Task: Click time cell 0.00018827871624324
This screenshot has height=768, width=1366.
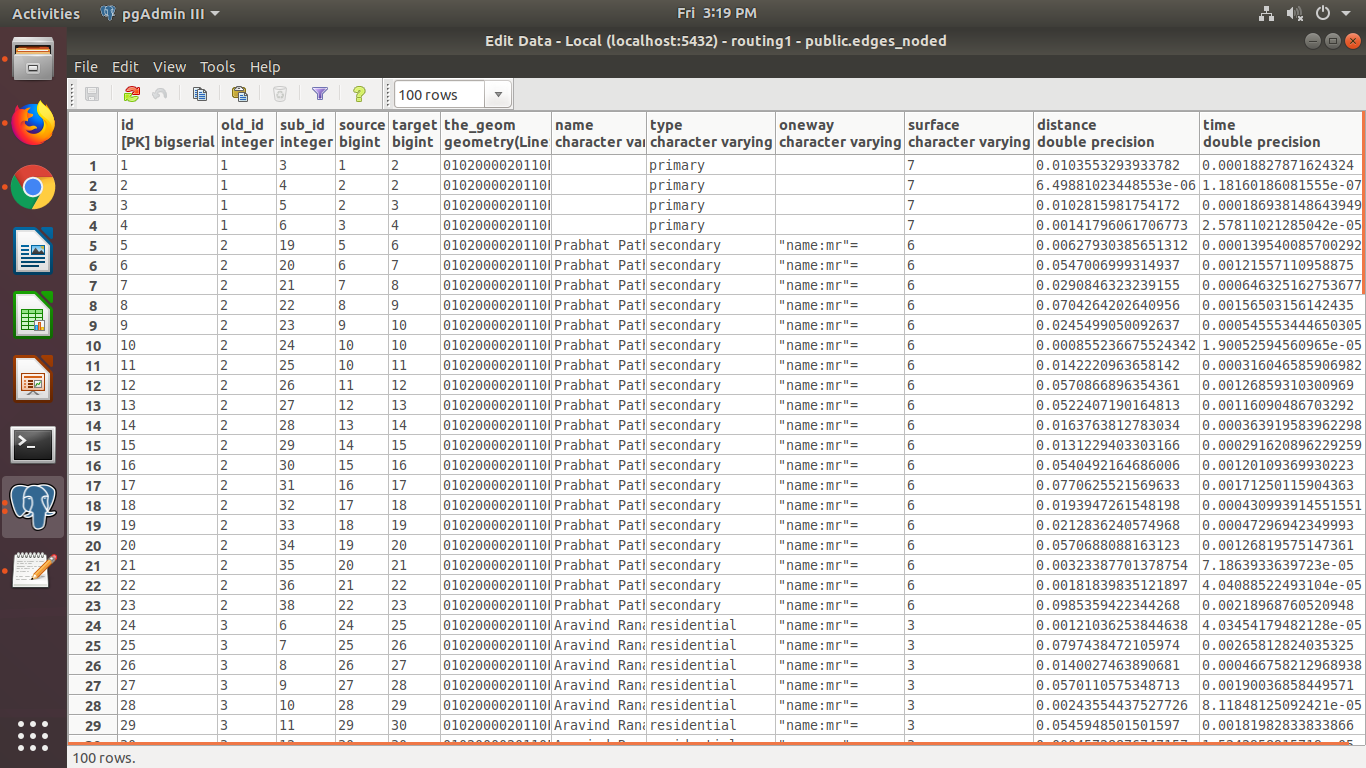Action: (x=1282, y=165)
